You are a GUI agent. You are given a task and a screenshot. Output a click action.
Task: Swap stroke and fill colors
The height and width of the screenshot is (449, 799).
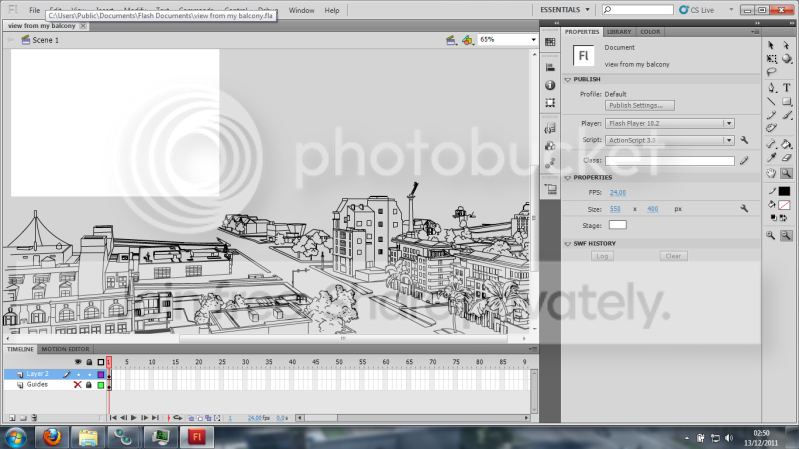[x=784, y=218]
